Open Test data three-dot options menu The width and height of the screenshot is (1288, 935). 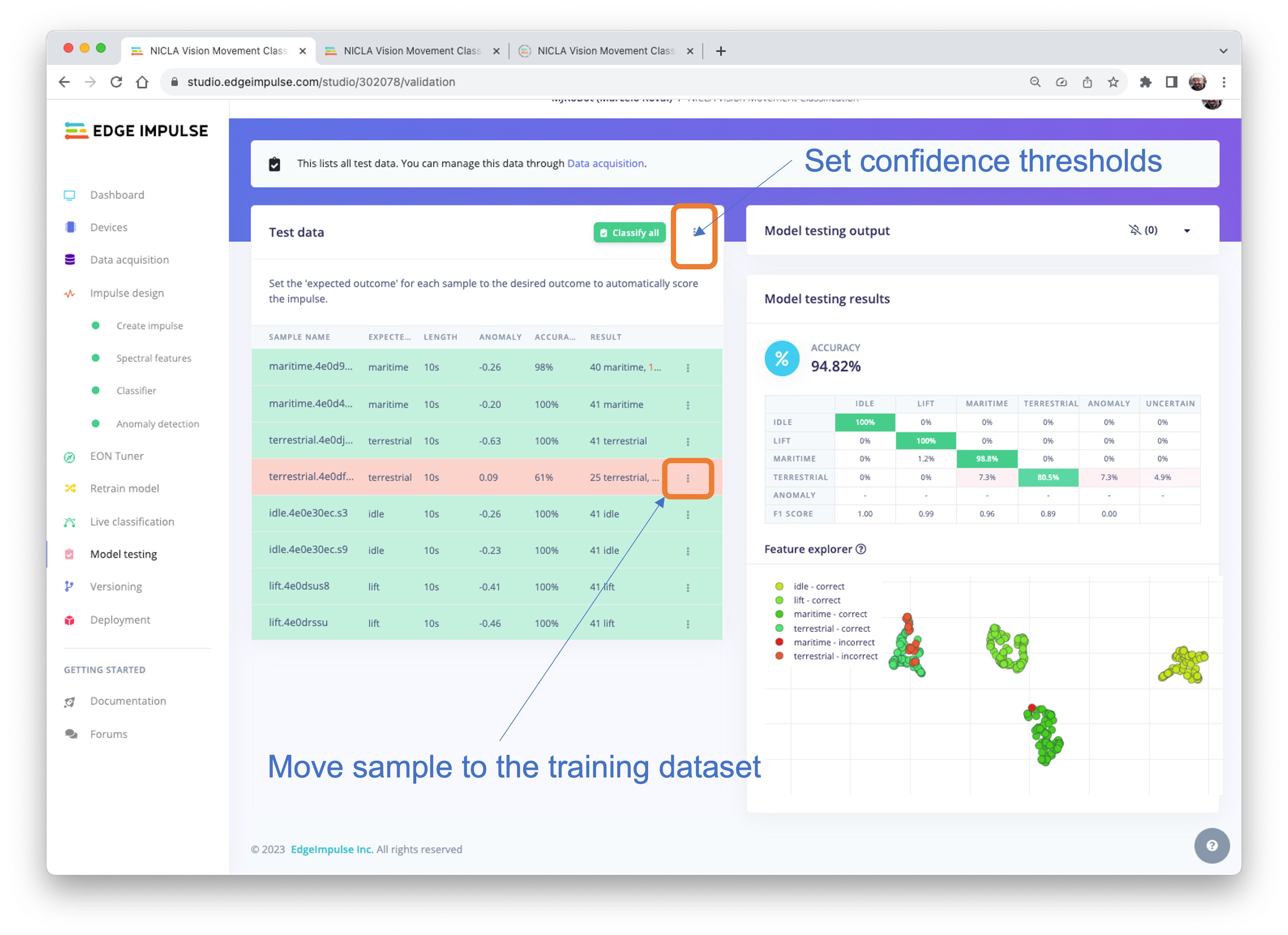(695, 232)
